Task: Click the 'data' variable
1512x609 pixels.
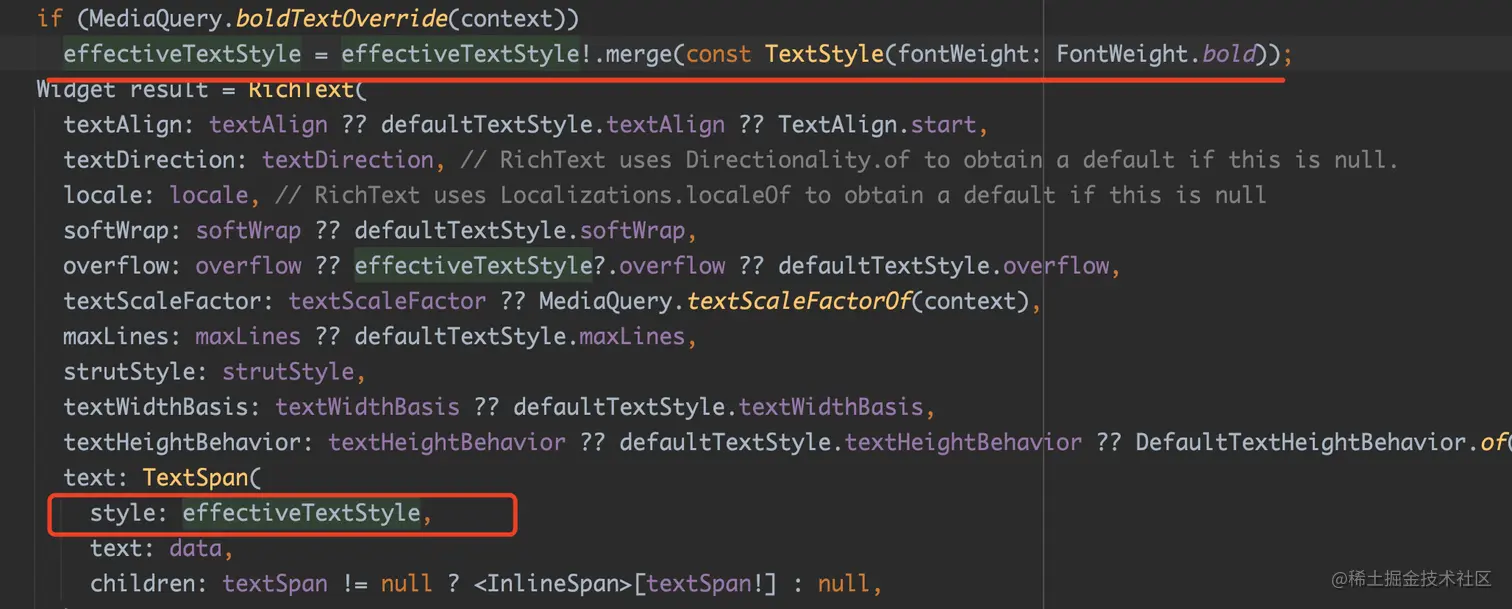Action: [196, 548]
